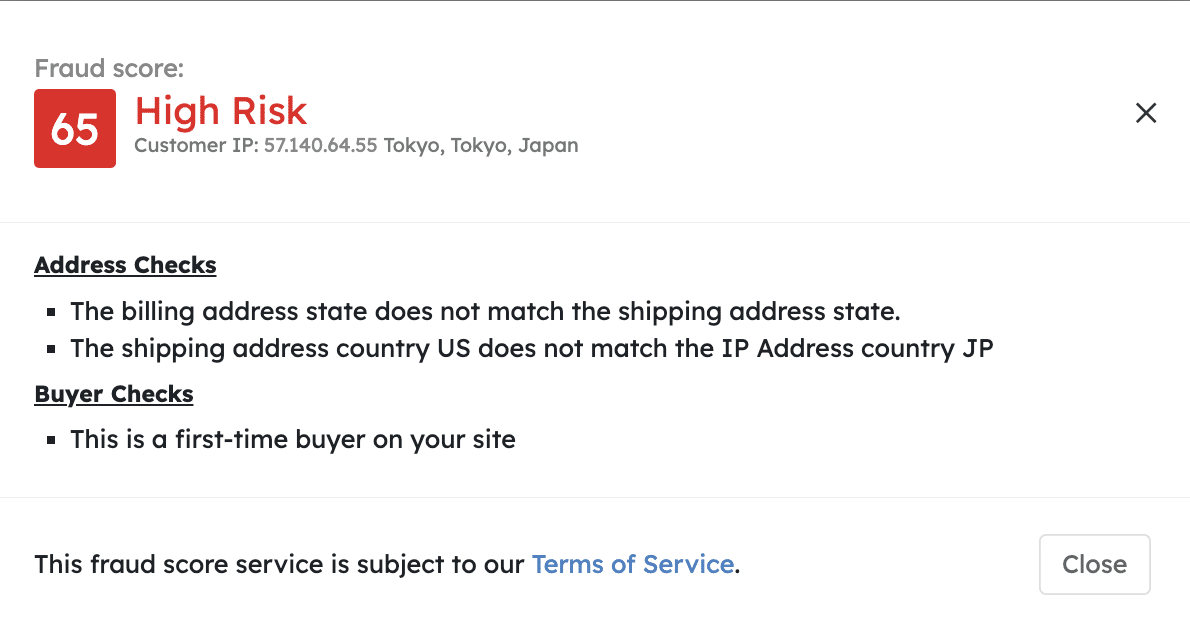Dismiss the dialog with the X icon
The image size is (1190, 630).
point(1146,113)
